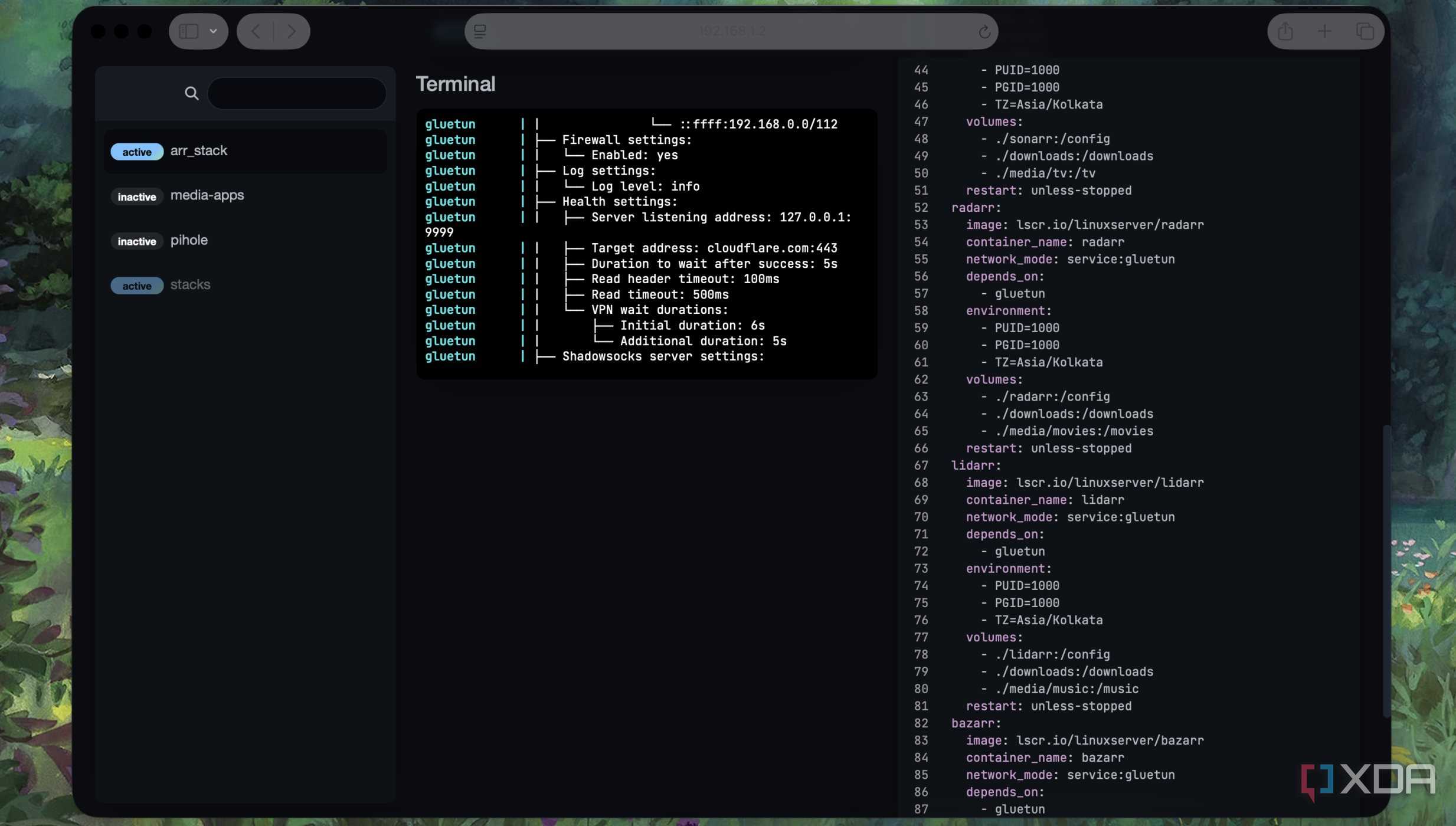This screenshot has width=1456, height=826.
Task: Click the inactive badge next to pihole
Action: (x=137, y=241)
